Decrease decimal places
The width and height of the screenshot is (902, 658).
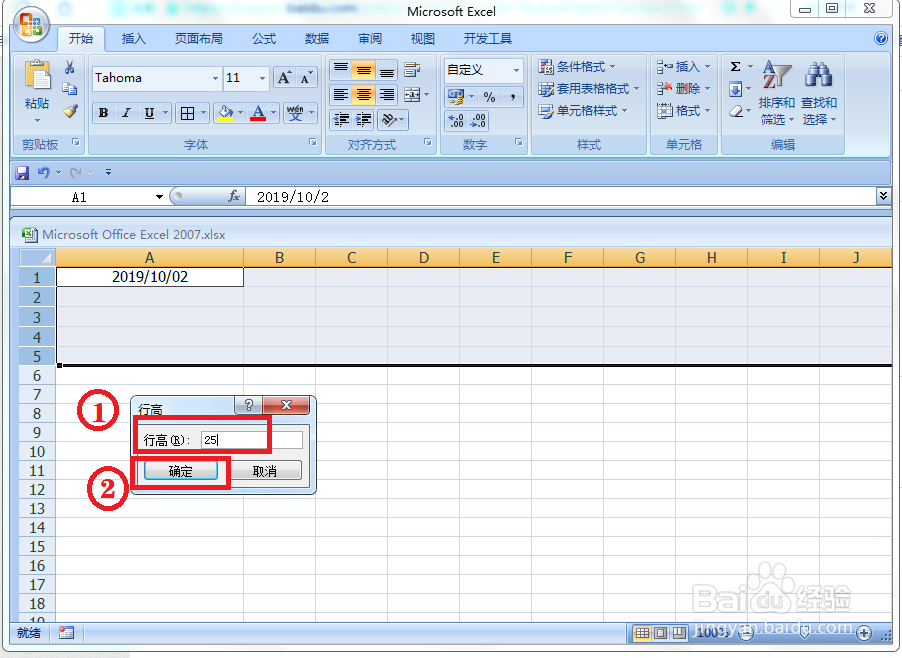coord(479,120)
